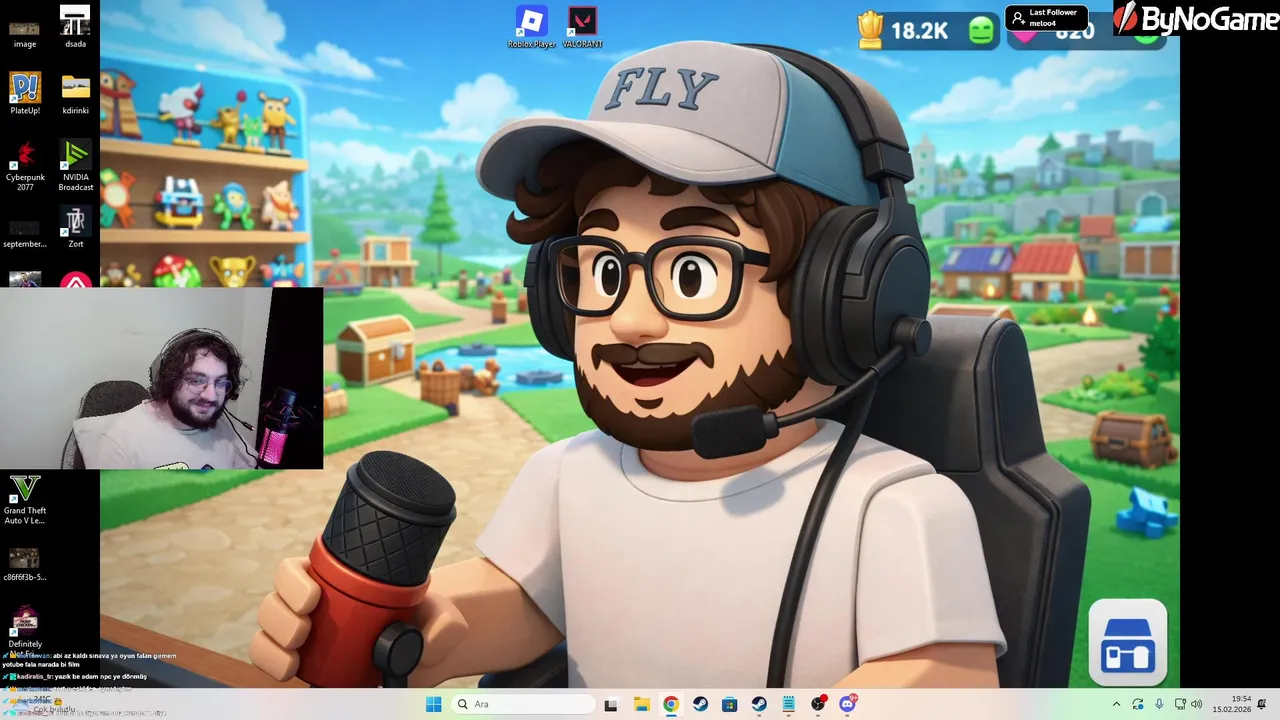Switch to OBS Studio in the taskbar
1280x720 pixels.
(x=819, y=704)
